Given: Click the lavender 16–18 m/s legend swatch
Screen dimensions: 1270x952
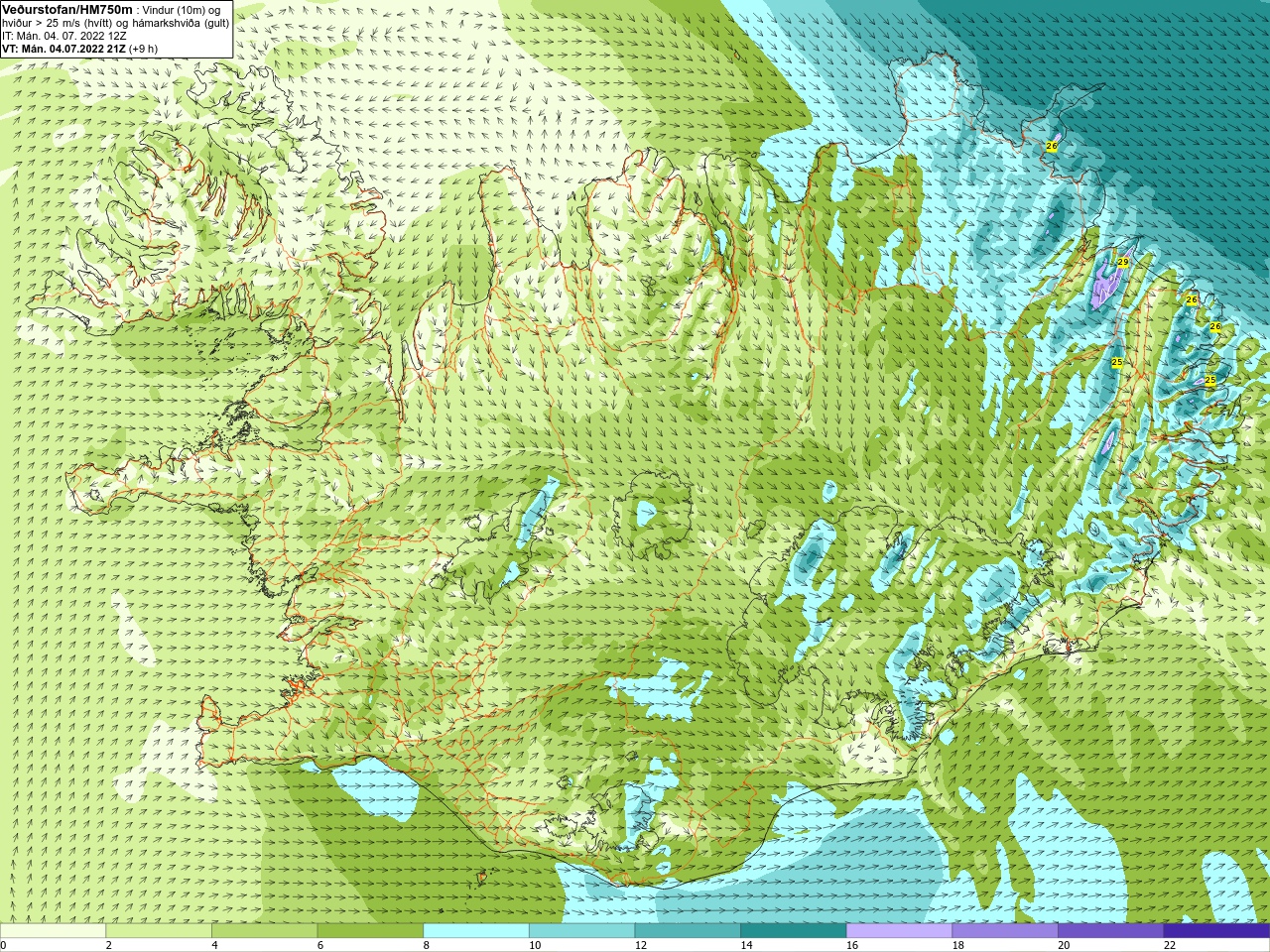Looking at the screenshot, I should (x=899, y=931).
